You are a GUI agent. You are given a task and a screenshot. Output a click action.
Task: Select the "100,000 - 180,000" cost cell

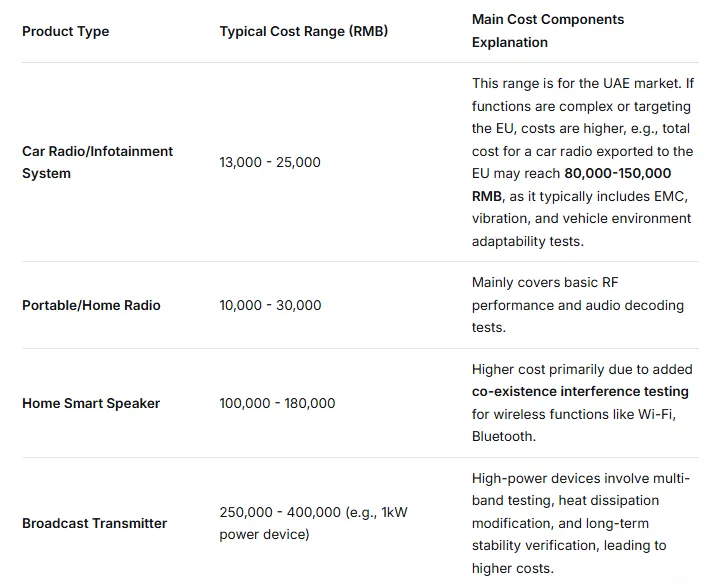tap(277, 403)
